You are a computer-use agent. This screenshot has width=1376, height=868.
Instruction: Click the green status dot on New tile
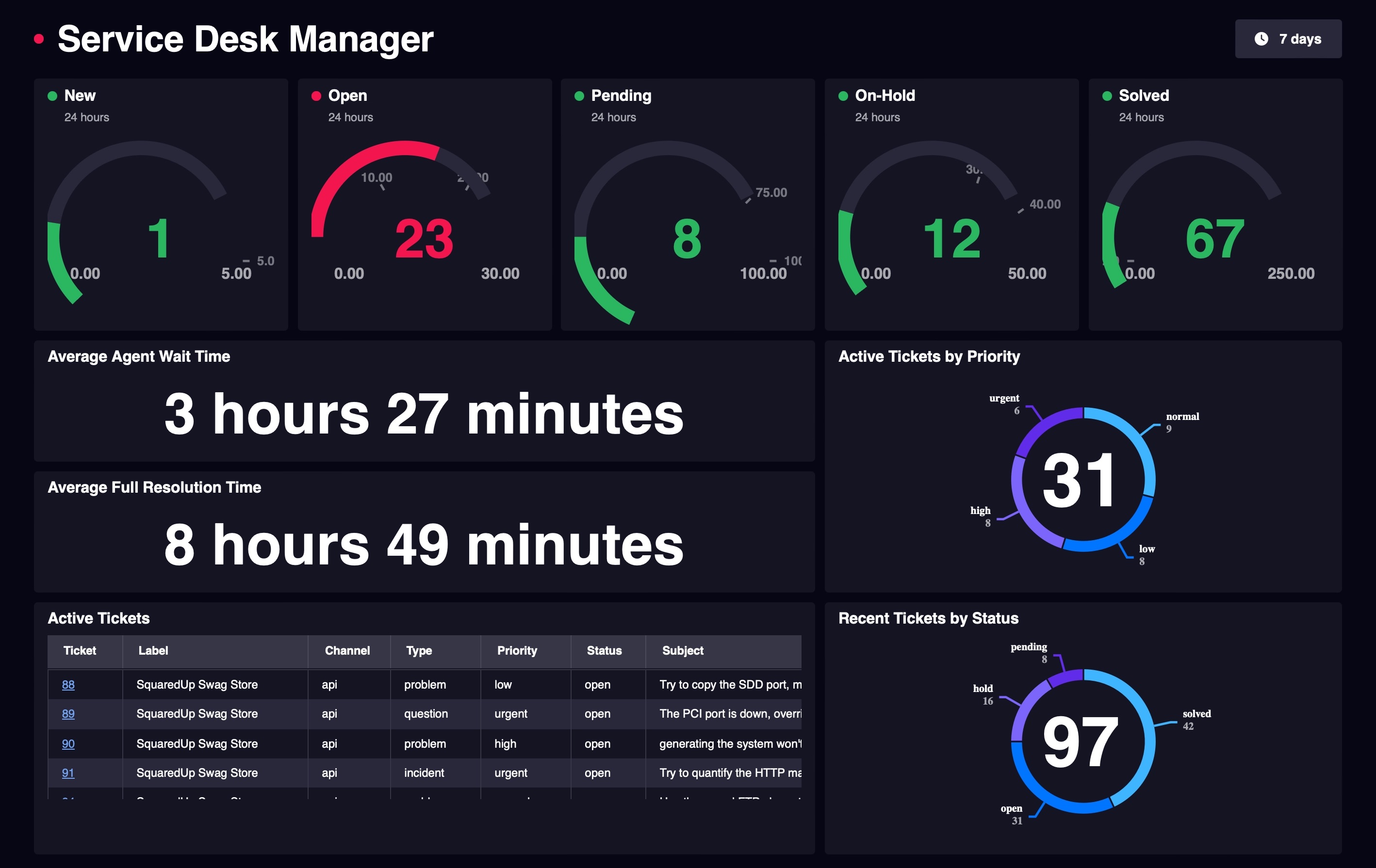tap(52, 96)
